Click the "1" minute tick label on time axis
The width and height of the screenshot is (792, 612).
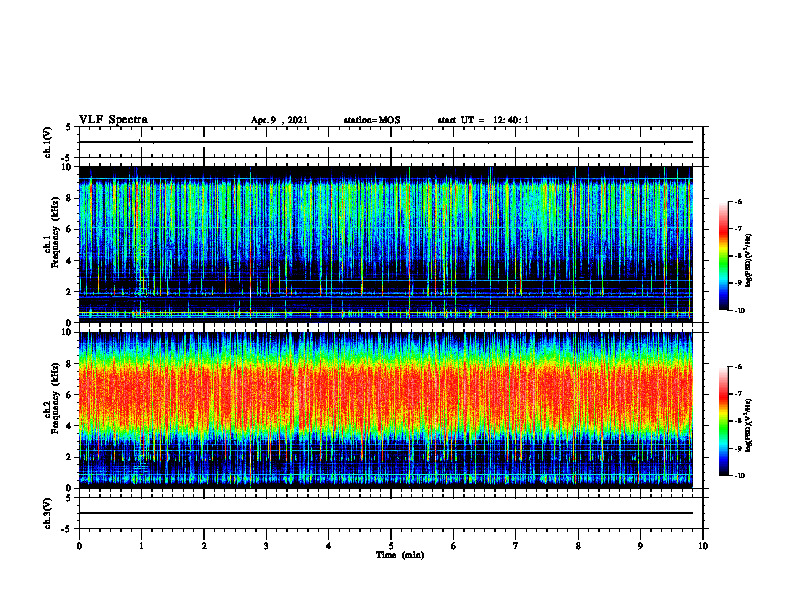tap(141, 546)
